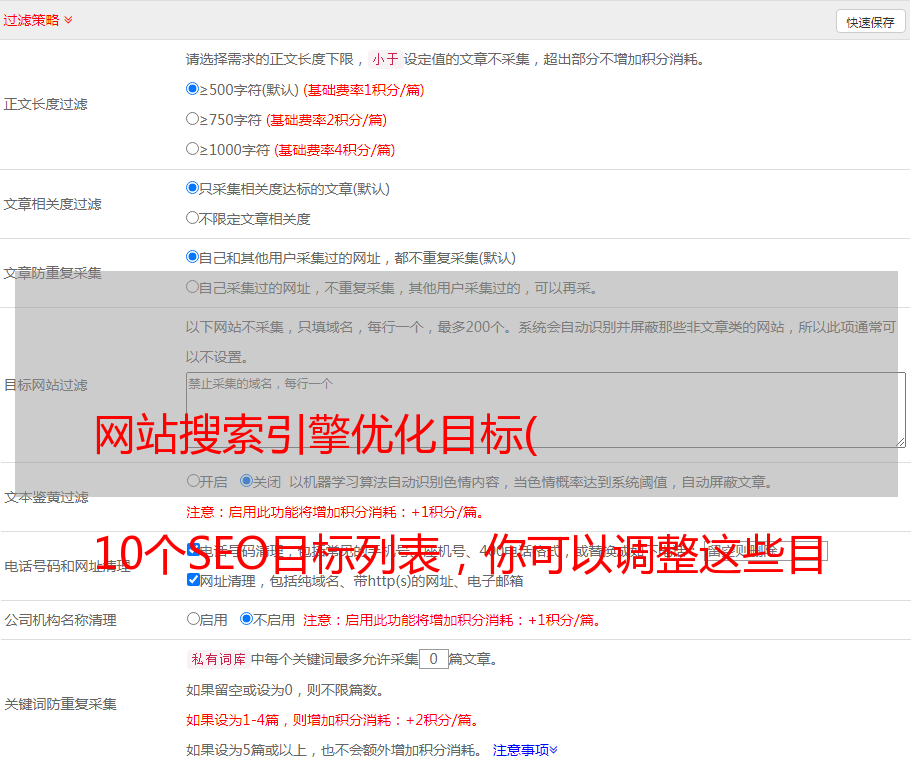Select 关闭 for 文本鉴黄过滤
Screen dimensions: 912x768
pyautogui.click(x=246, y=481)
